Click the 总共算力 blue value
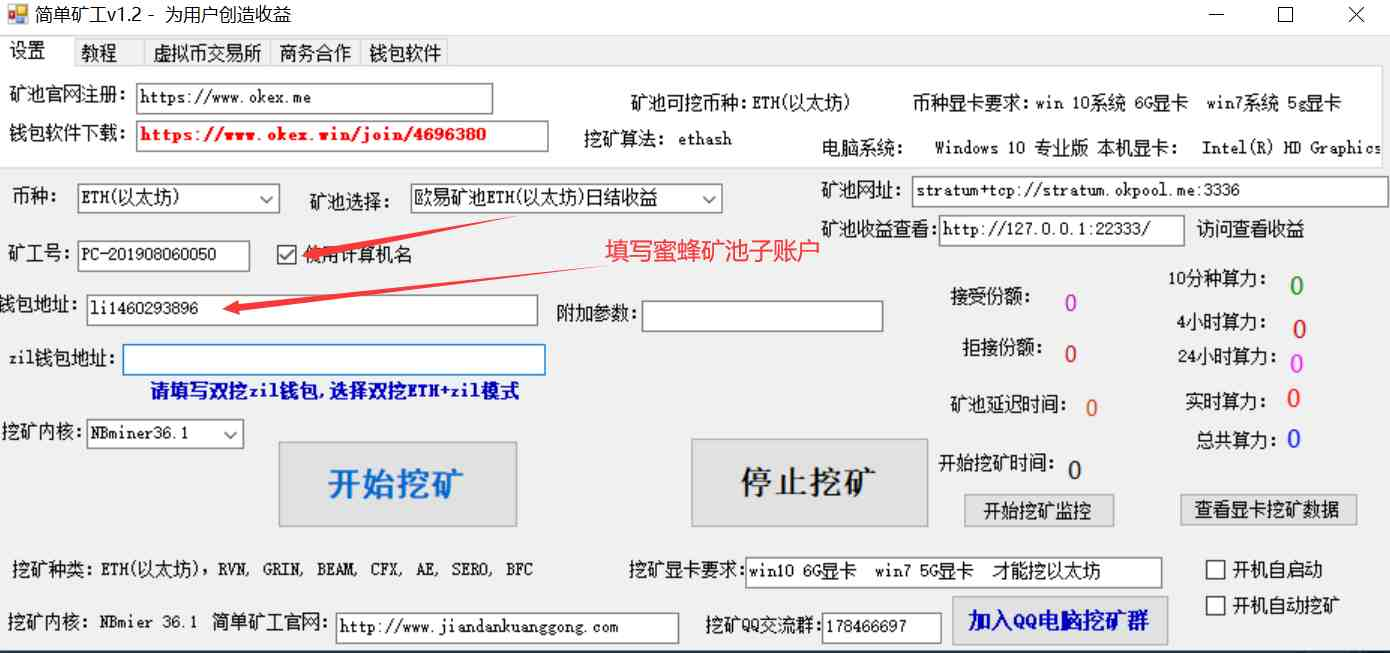The image size is (1390, 653). [1294, 439]
